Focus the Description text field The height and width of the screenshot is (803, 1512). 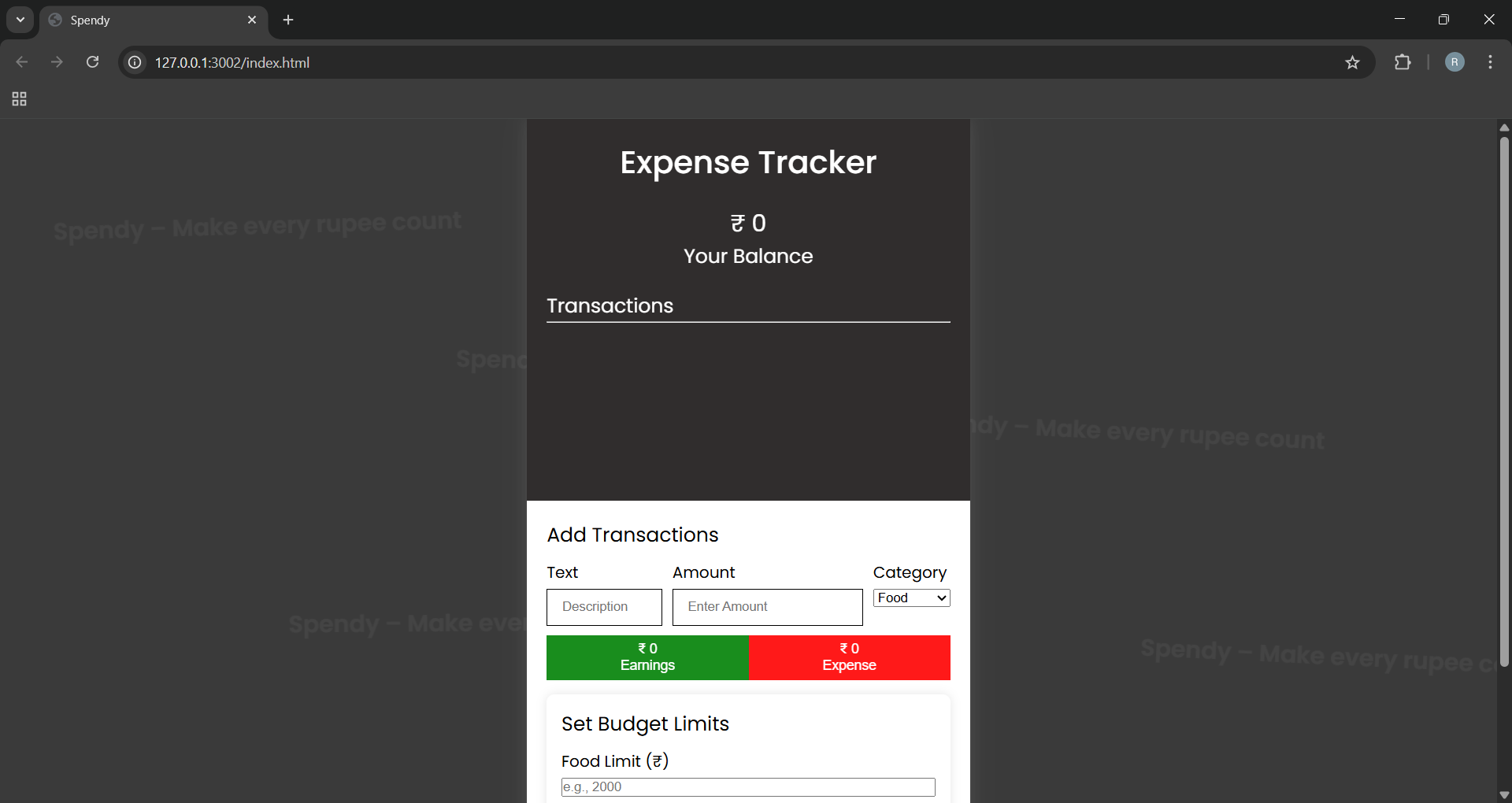pyautogui.click(x=604, y=607)
